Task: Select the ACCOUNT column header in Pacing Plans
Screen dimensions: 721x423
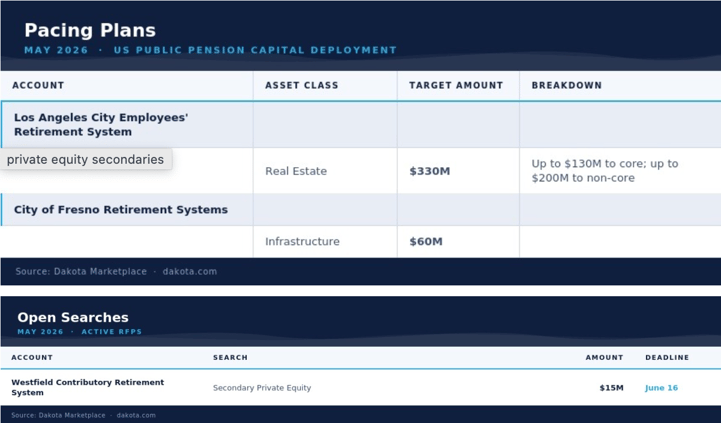Action: [x=38, y=85]
